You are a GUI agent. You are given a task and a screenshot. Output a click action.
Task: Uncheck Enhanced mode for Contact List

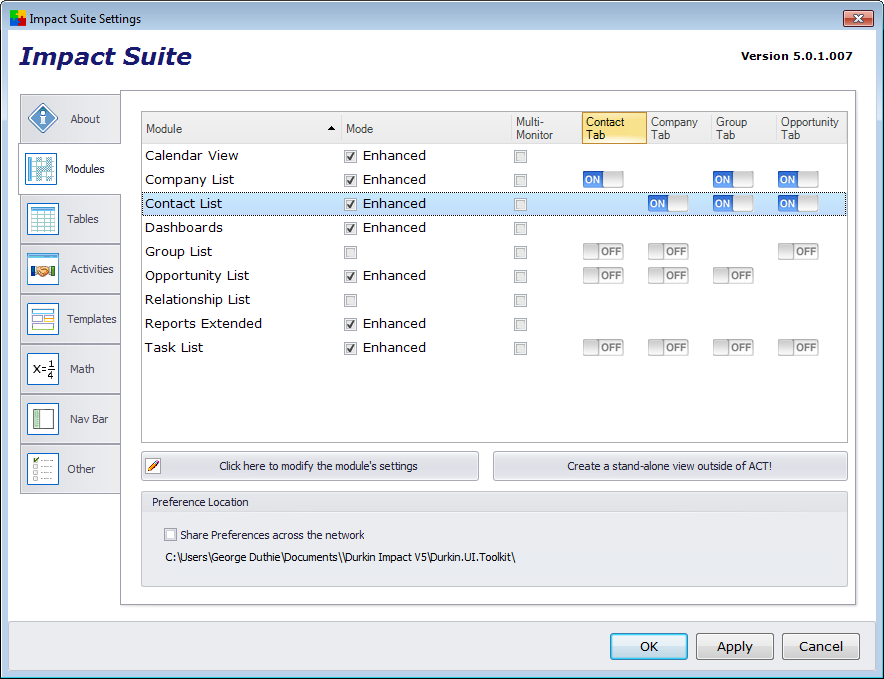pos(351,204)
